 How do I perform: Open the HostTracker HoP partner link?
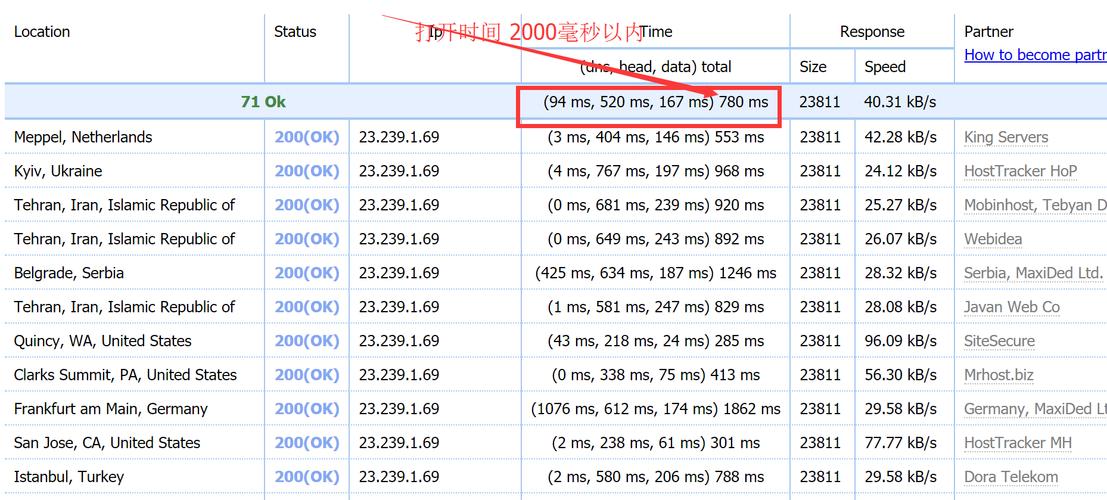[1020, 171]
